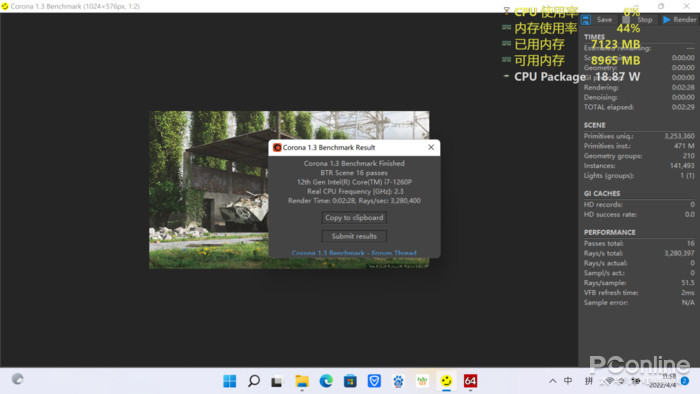Open the taskbar clock showing 2022/4/4
Viewport: 700px width, 394px height.
(664, 381)
